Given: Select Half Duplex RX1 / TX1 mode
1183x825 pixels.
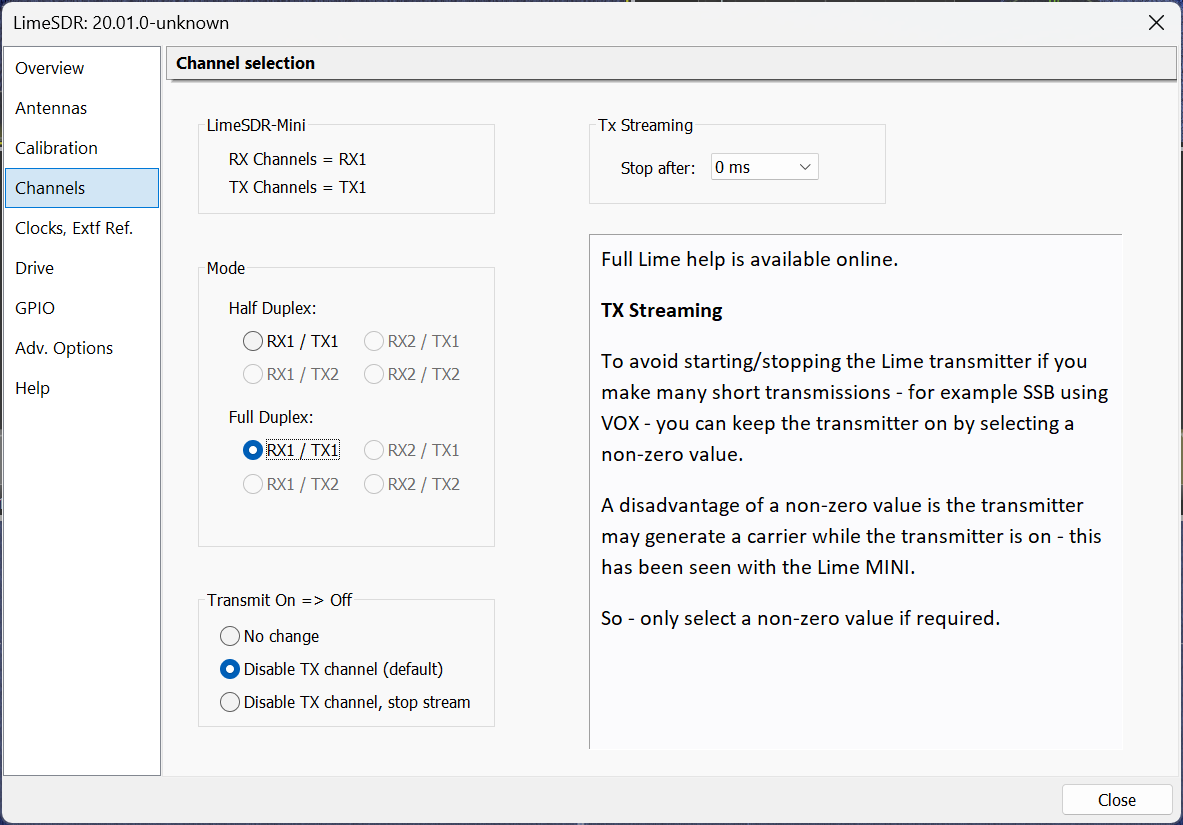Looking at the screenshot, I should (x=253, y=341).
